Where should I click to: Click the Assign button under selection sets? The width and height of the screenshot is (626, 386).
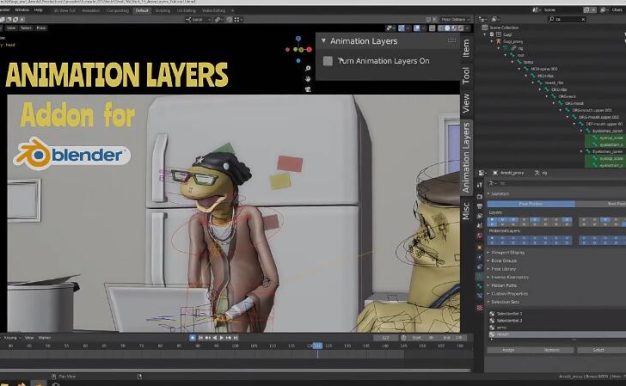pyautogui.click(x=508, y=350)
